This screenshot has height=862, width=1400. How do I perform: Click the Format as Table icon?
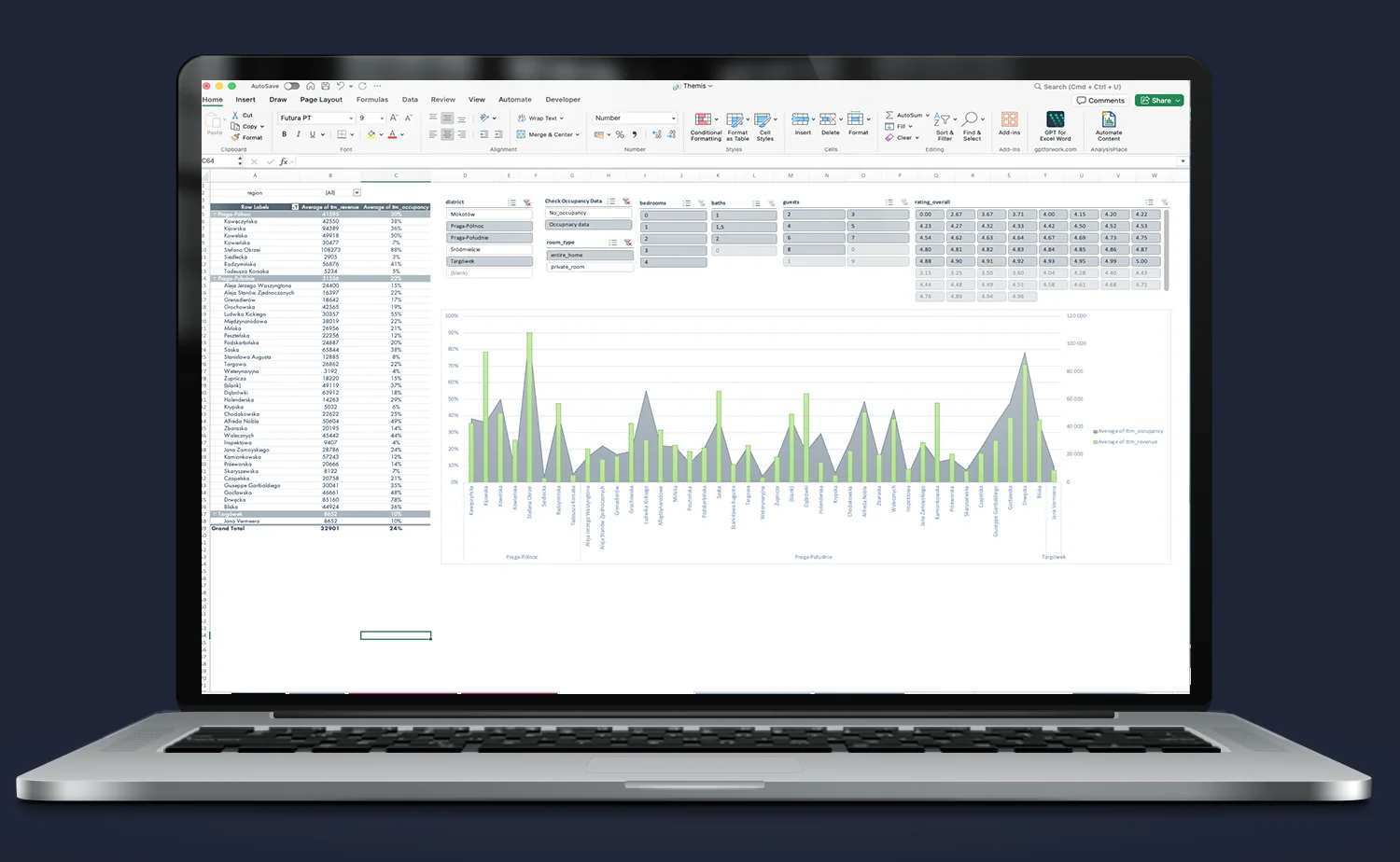pos(735,119)
